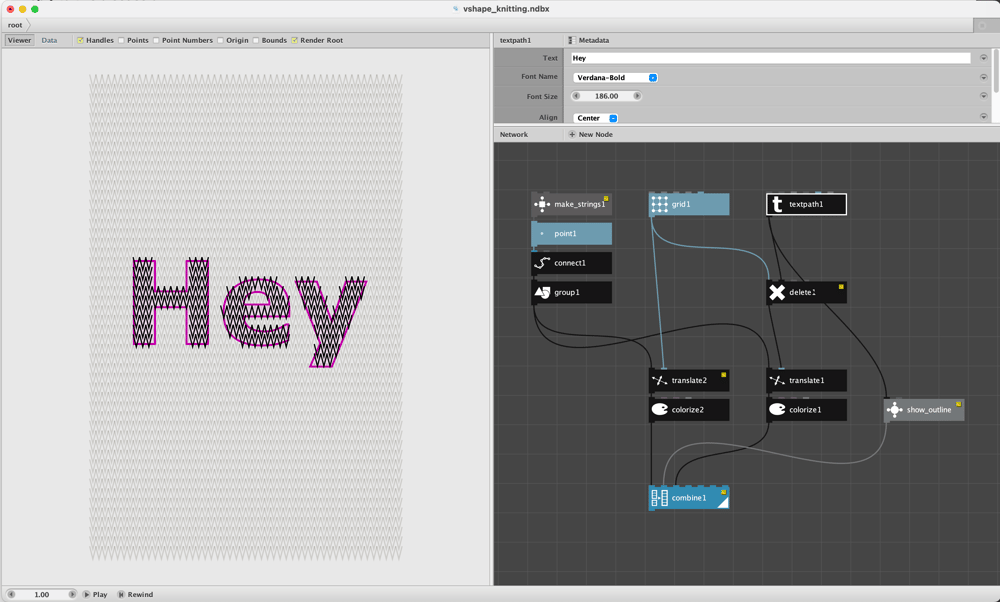1000x602 pixels.
Task: Select the connect1 node curve icon
Action: (x=542, y=263)
